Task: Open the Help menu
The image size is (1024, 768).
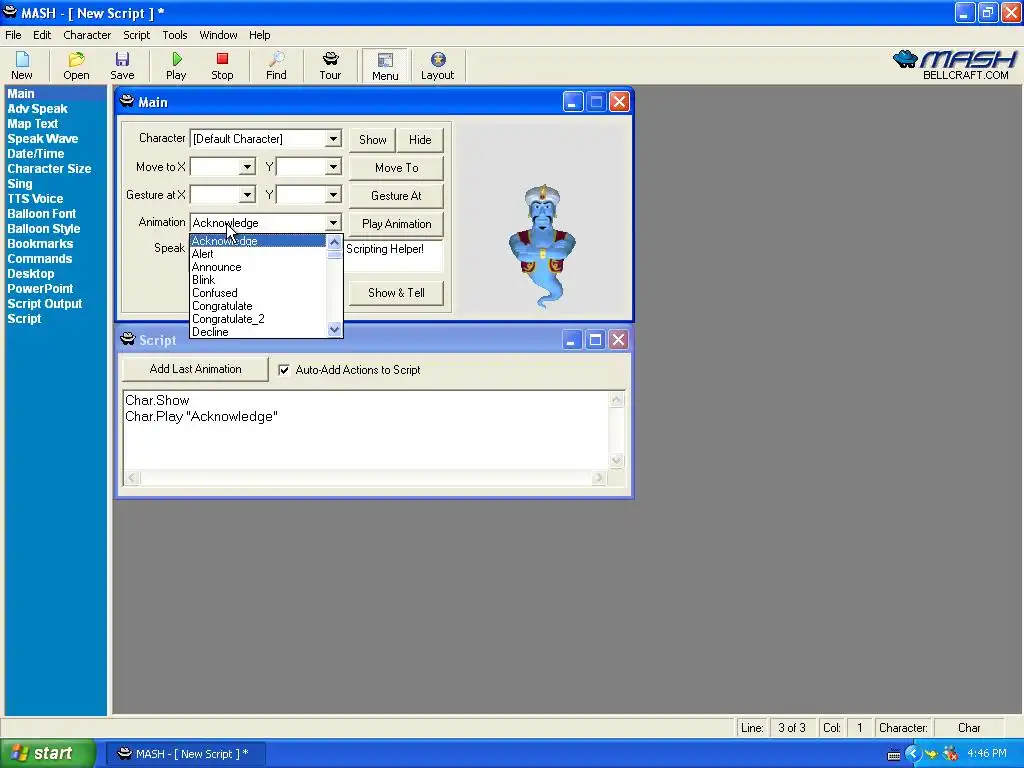Action: coord(259,35)
